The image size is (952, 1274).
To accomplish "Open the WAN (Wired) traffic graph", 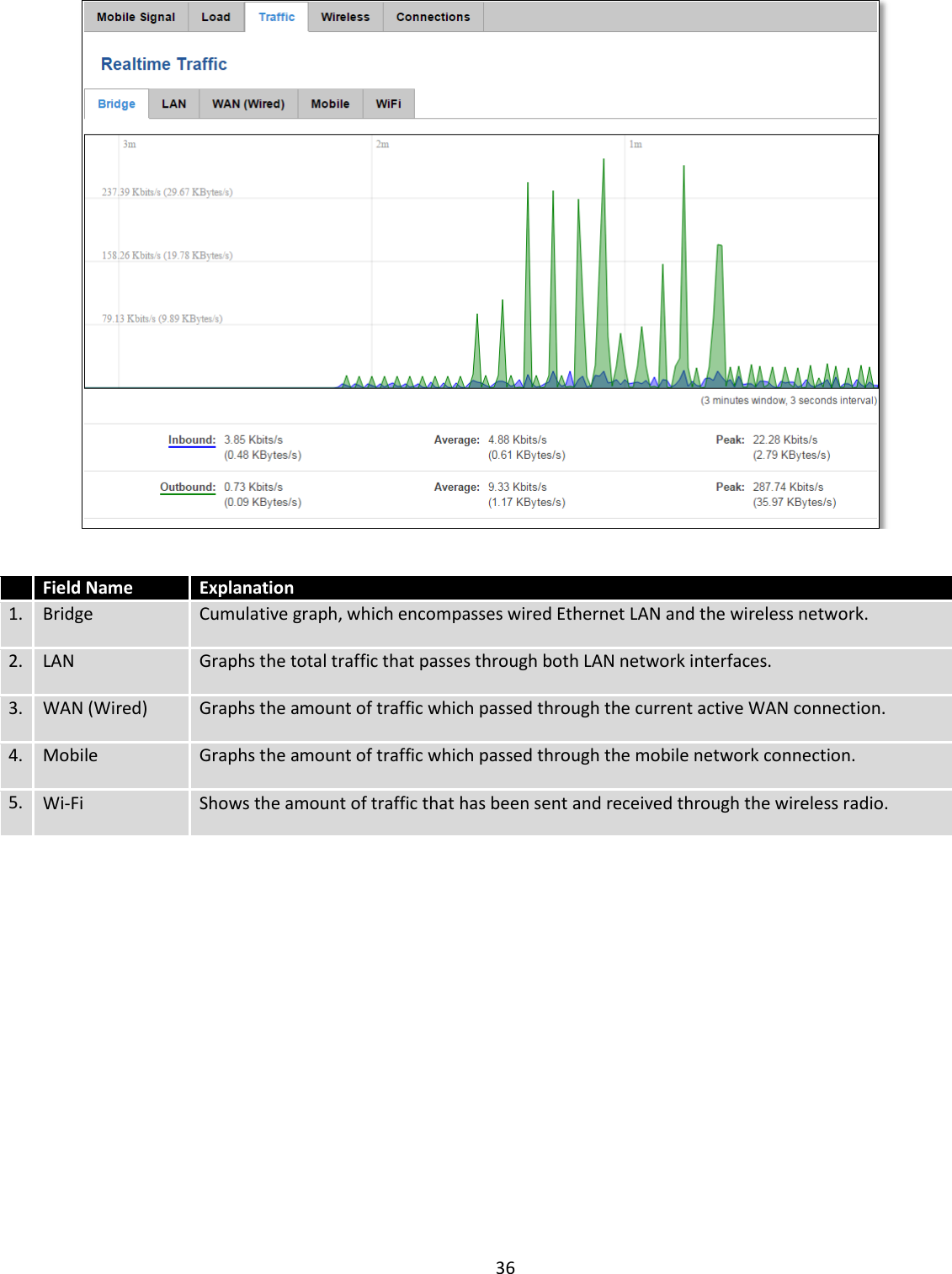I will (x=247, y=104).
